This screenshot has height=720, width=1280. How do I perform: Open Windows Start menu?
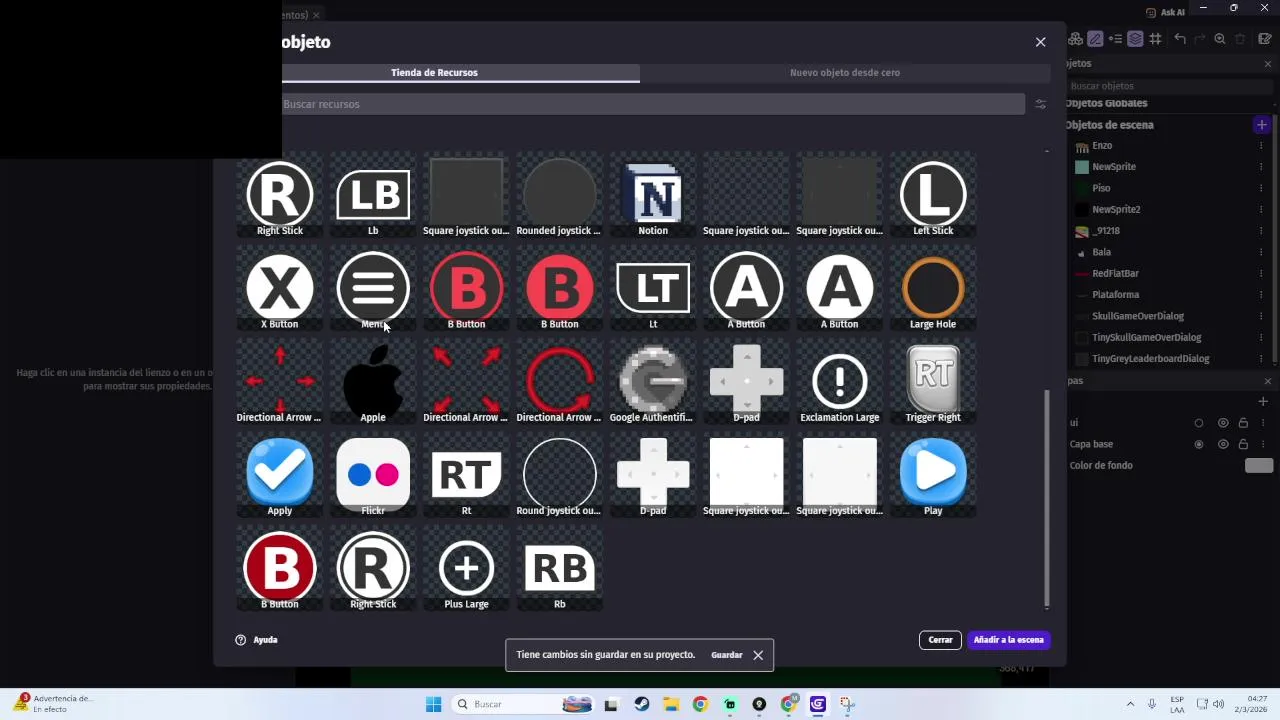coord(433,704)
